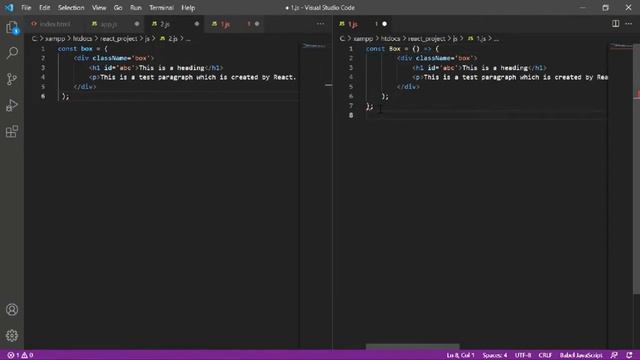The image size is (640, 360).
Task: Open More Actions in left editor group
Action: 320,24
